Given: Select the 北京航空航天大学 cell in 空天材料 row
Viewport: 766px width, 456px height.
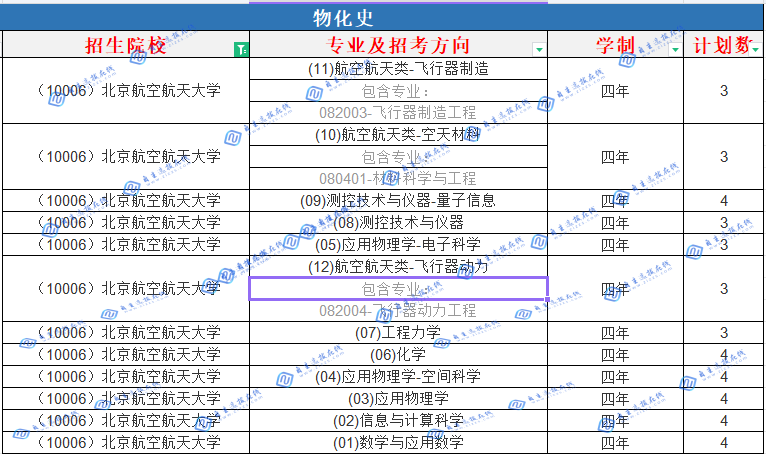Looking at the screenshot, I should pos(126,156).
